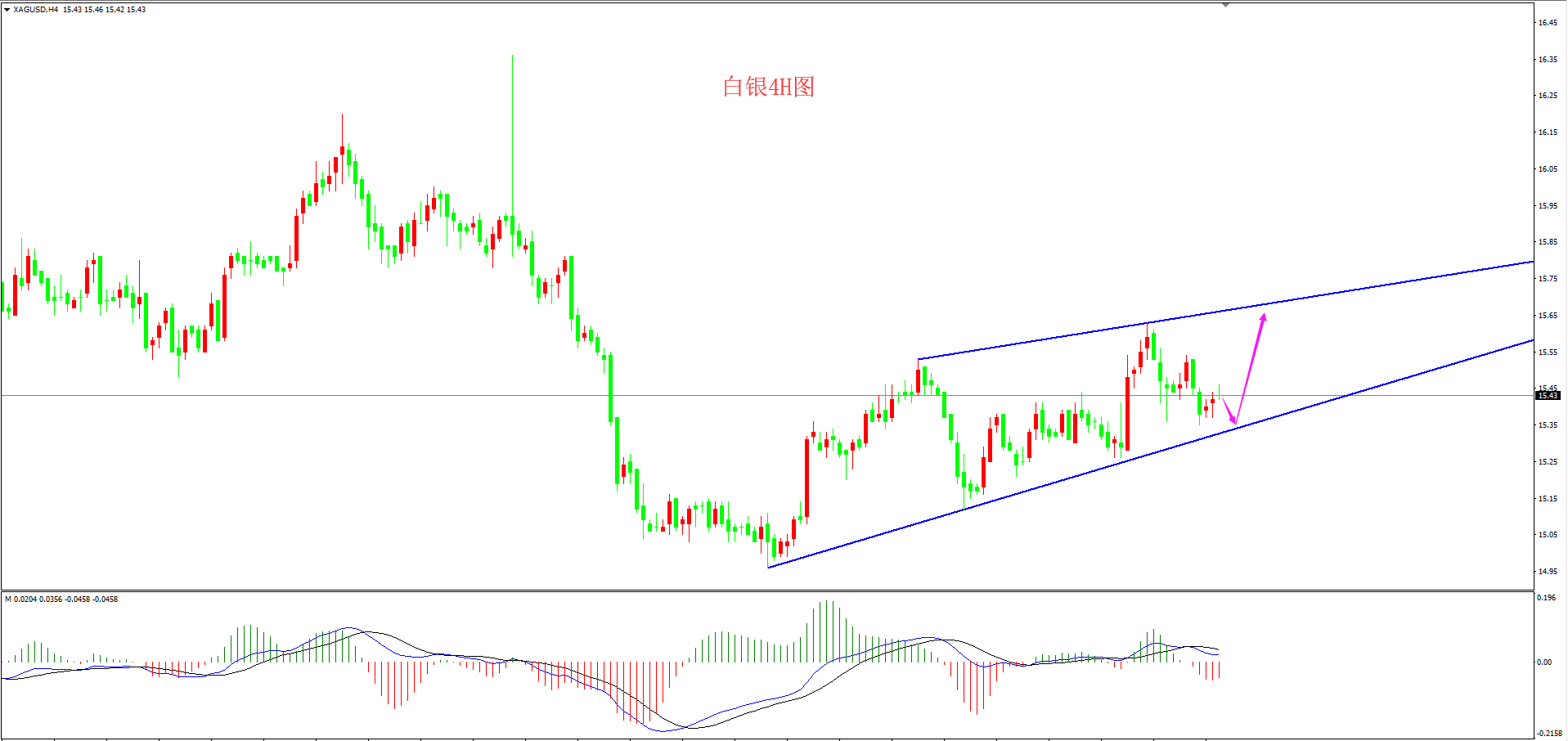Select the XAGUSD,H4 symbol title text
Viewport: 1568px width, 741px height.
tap(36, 10)
